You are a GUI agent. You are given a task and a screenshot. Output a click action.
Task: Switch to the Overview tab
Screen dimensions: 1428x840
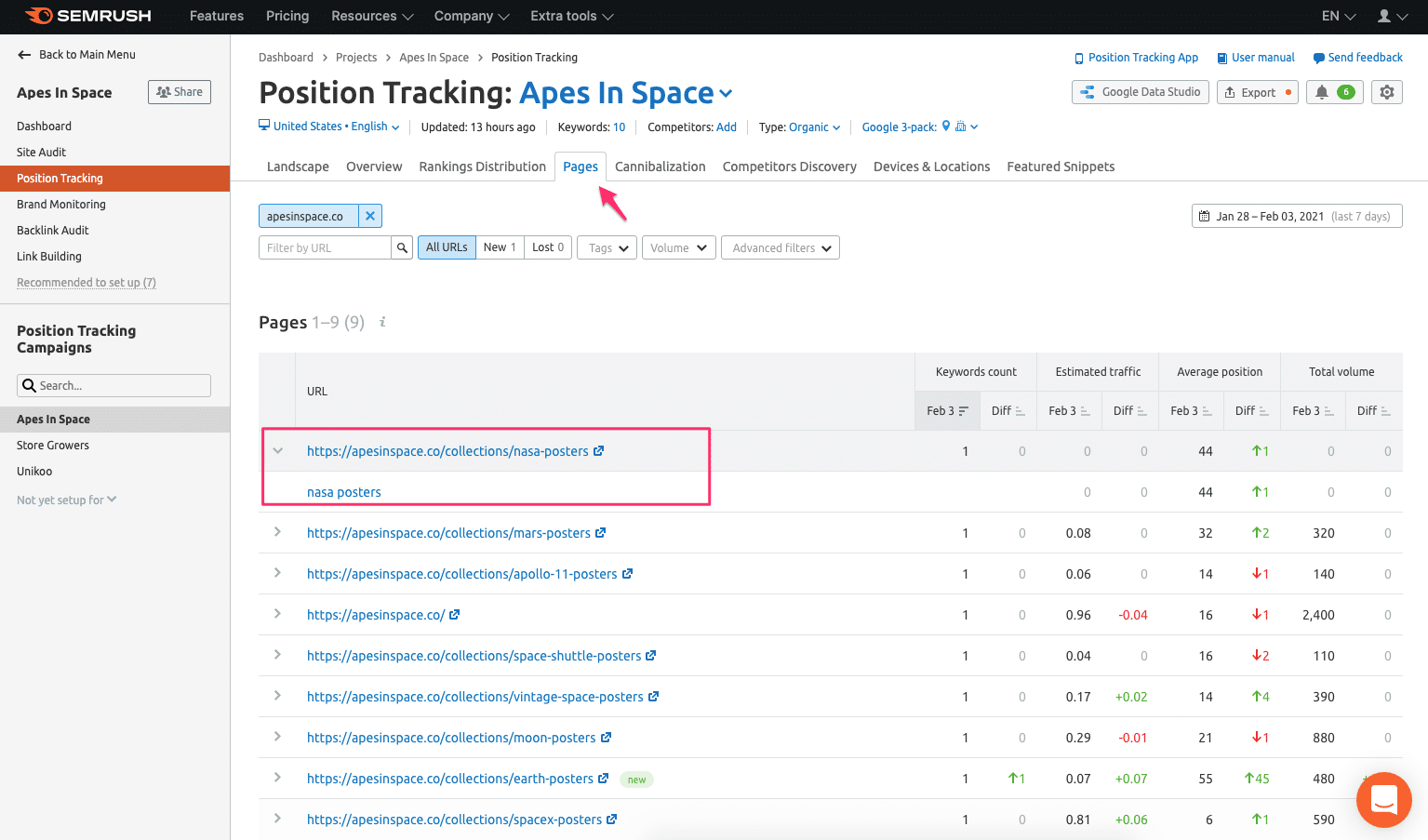[374, 167]
